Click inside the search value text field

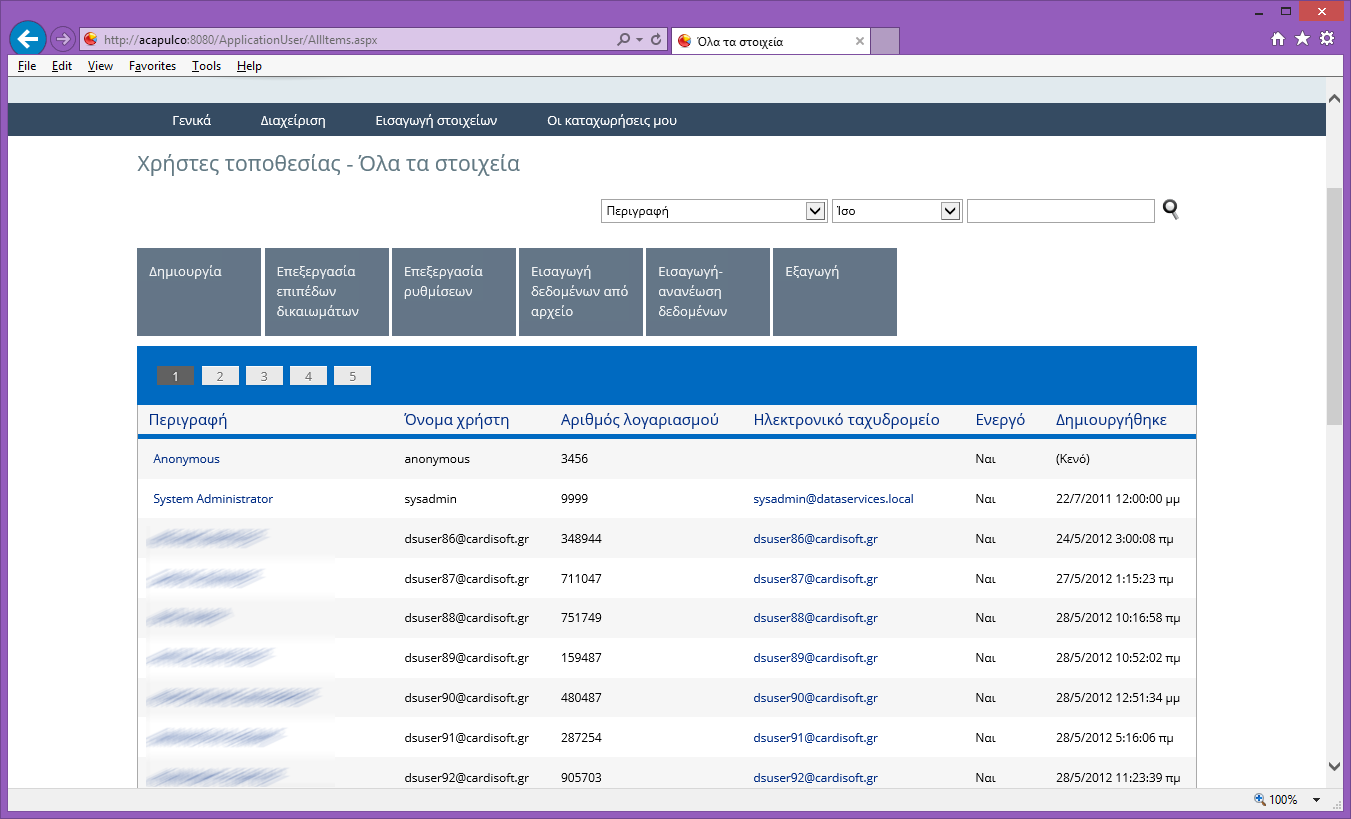tap(1061, 211)
